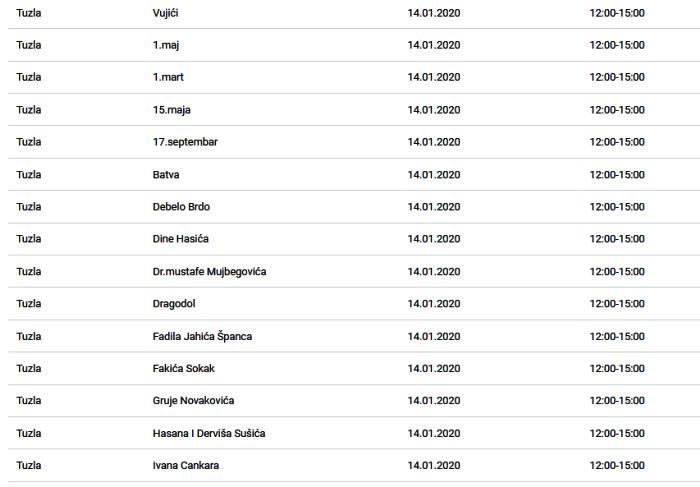700x487 pixels.
Task: Click the 15.maja street entry
Action: 172,110
